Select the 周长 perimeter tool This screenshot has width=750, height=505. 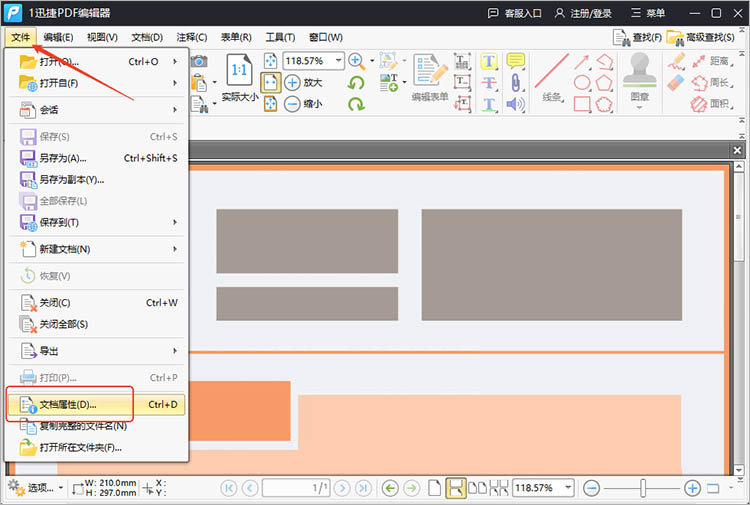point(713,83)
